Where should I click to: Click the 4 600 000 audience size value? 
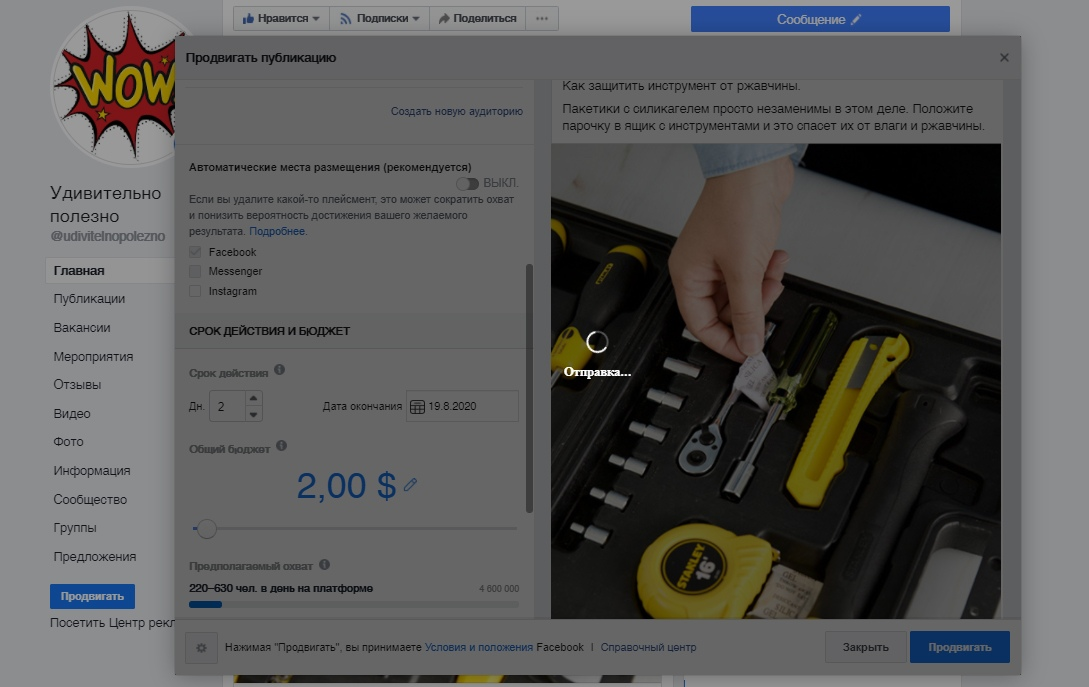tap(499, 588)
